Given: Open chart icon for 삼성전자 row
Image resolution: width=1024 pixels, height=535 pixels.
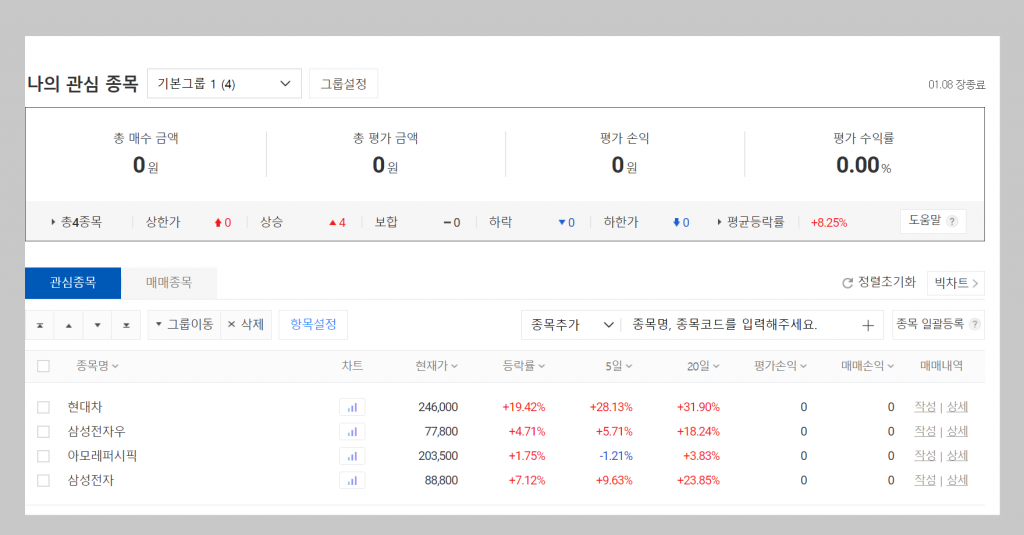Looking at the screenshot, I should pyautogui.click(x=352, y=481).
